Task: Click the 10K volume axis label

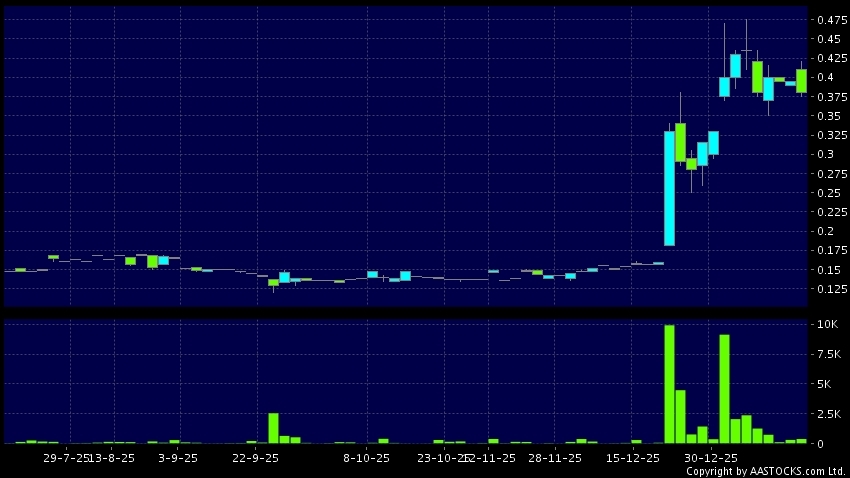Action: [826, 325]
